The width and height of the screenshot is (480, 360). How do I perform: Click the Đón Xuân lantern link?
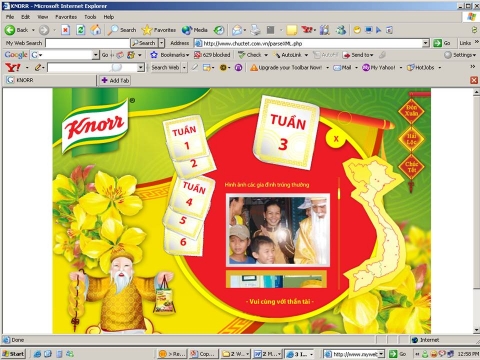pyautogui.click(x=411, y=111)
